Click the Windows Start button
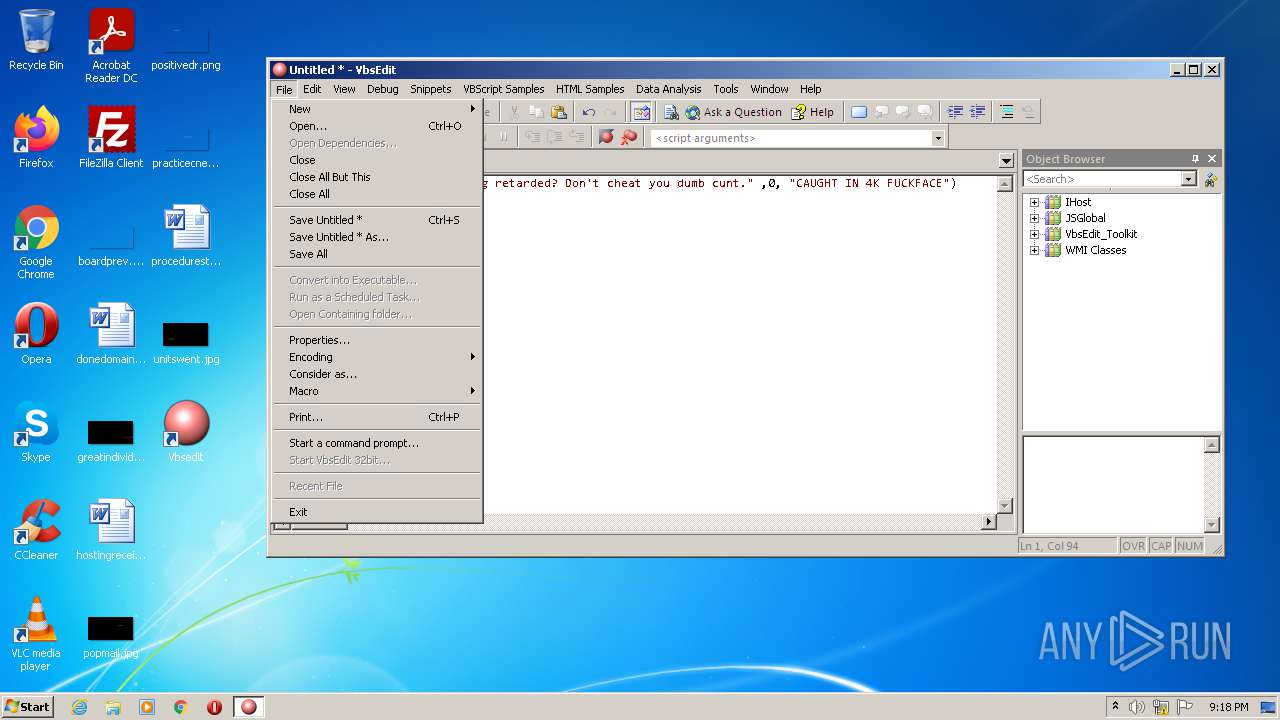Viewport: 1280px width, 720px height. tap(27, 706)
